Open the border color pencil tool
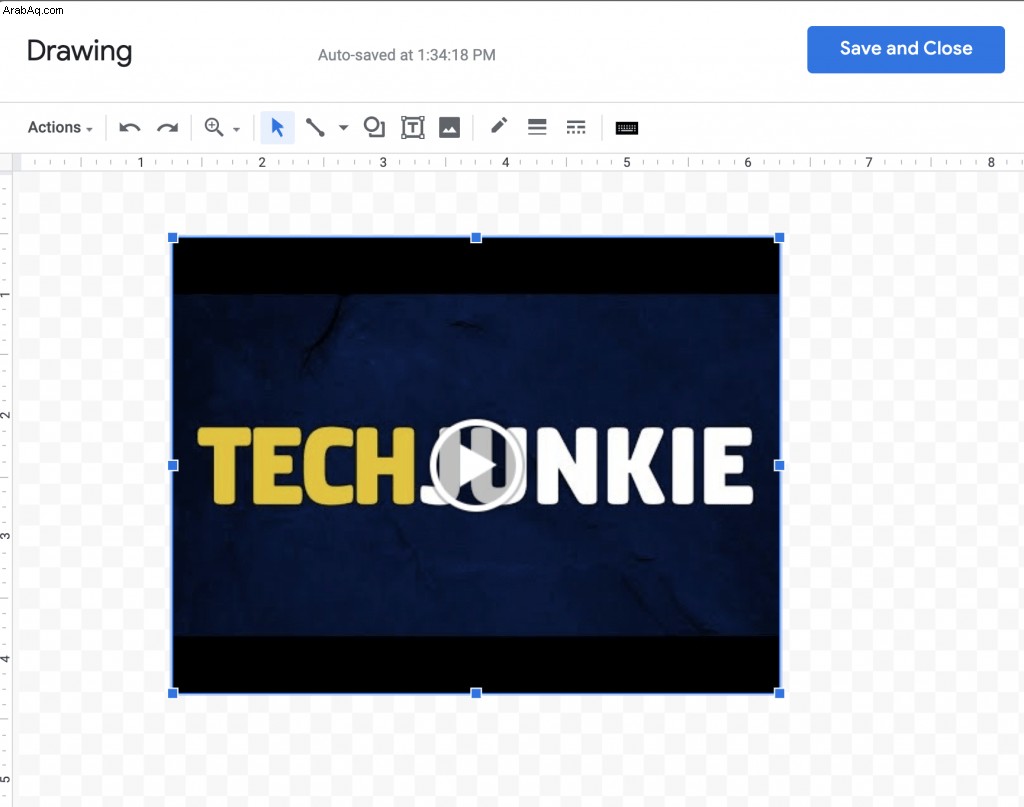The height and width of the screenshot is (807, 1024). click(x=499, y=125)
